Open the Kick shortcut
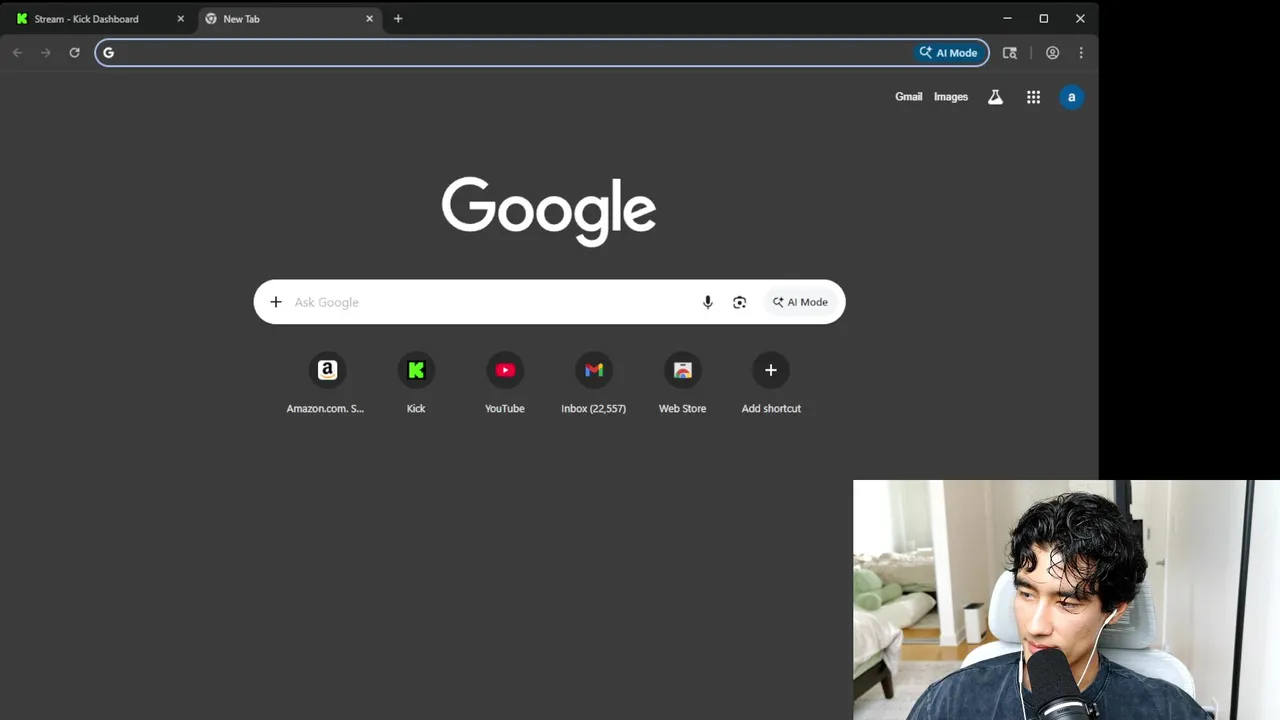Viewport: 1280px width, 720px height. point(416,383)
